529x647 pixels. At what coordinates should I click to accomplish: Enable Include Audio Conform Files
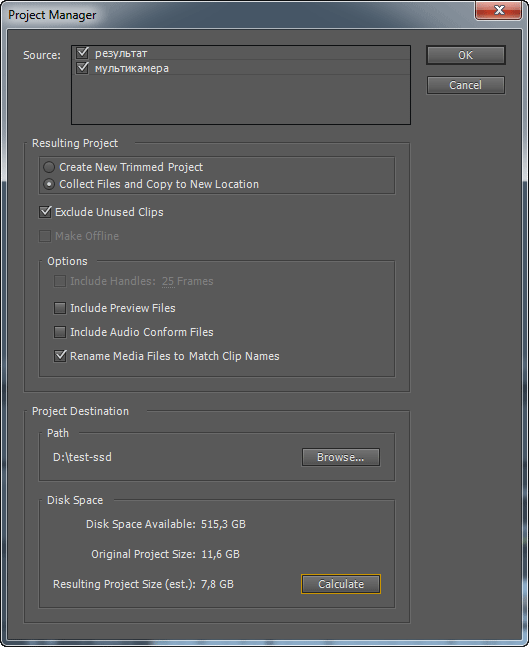point(60,332)
